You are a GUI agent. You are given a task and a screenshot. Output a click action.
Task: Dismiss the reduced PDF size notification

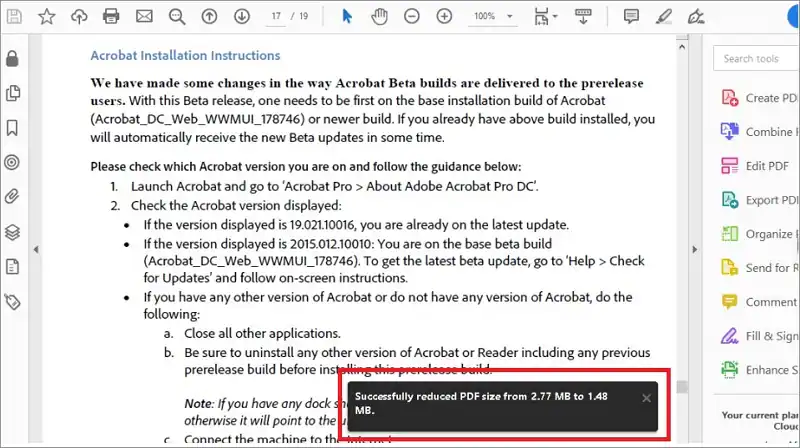[646, 398]
